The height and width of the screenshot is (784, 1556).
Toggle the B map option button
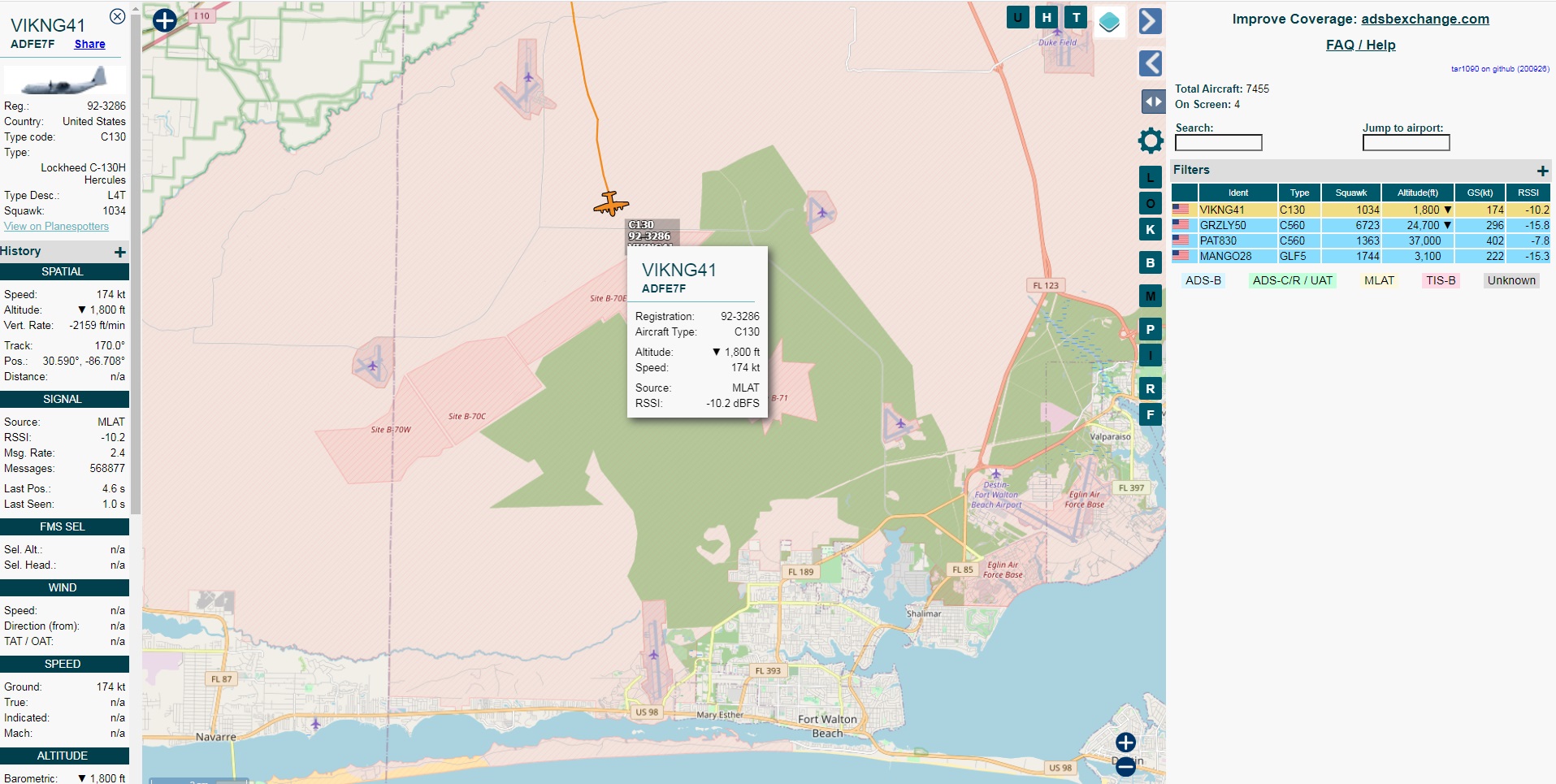(1150, 262)
